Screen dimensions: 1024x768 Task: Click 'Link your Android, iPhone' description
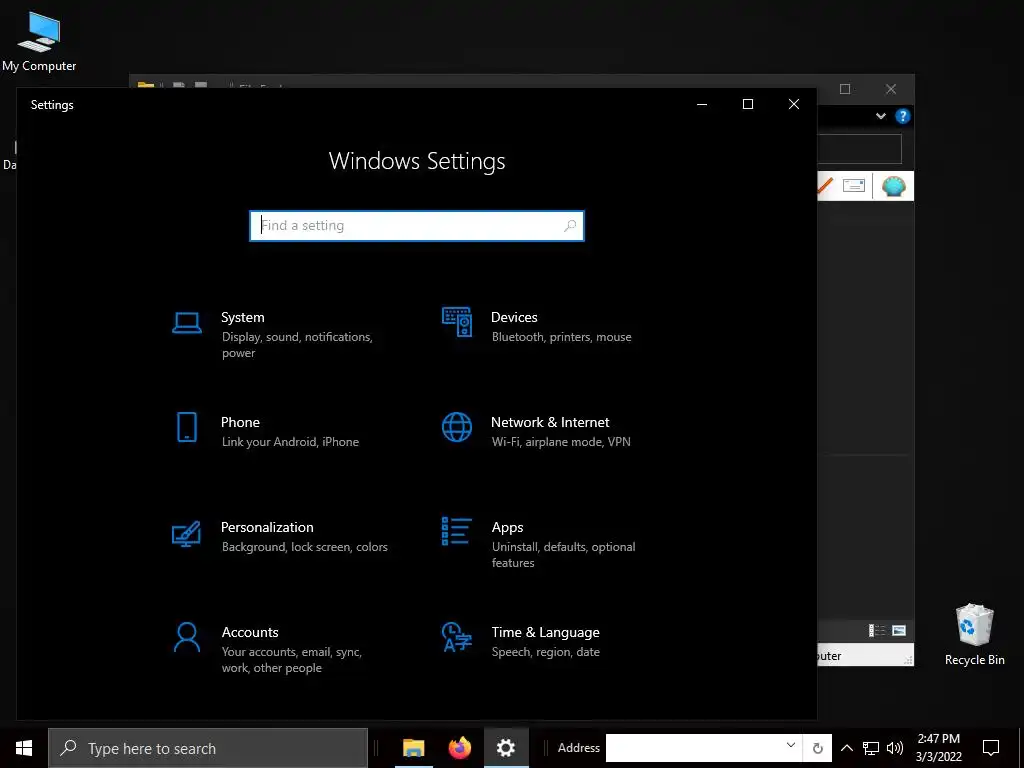pos(290,442)
